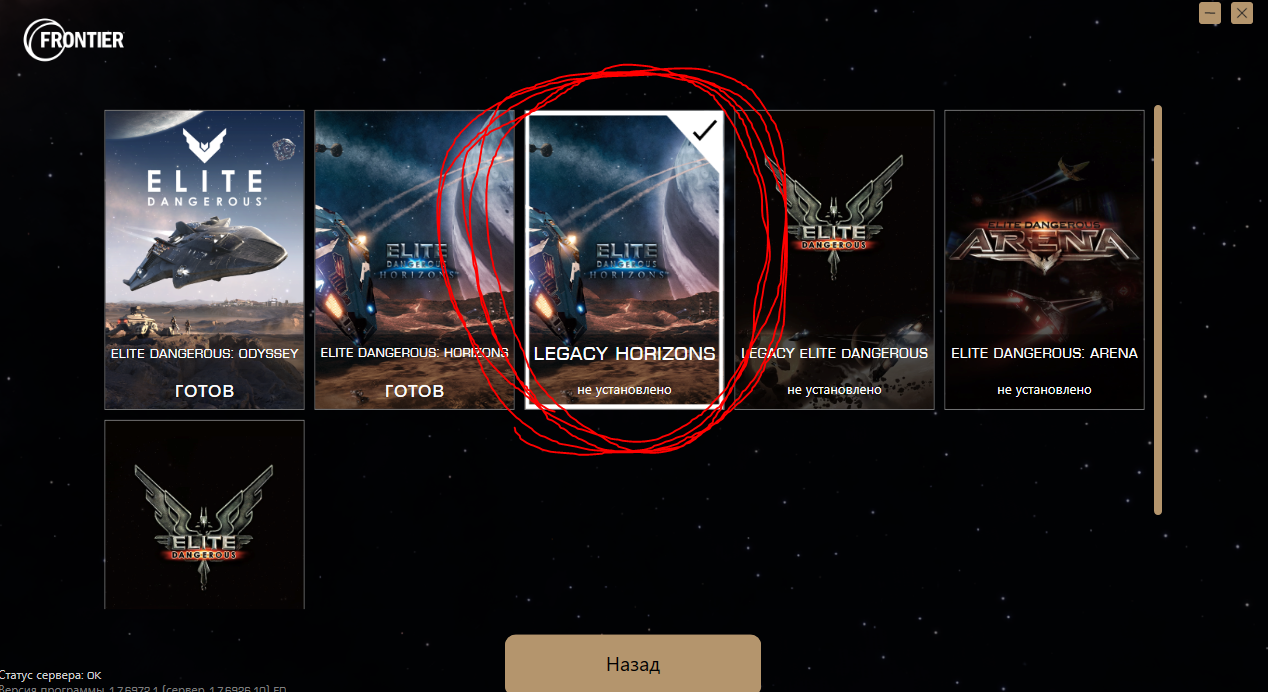Minimize the launcher window

click(x=1210, y=13)
